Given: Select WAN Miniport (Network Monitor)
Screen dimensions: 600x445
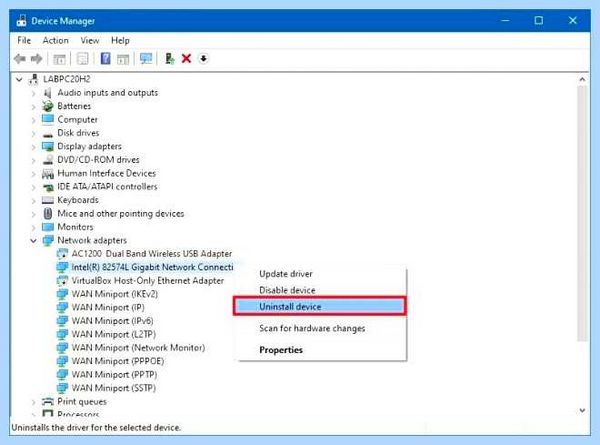Looking at the screenshot, I should coord(138,347).
